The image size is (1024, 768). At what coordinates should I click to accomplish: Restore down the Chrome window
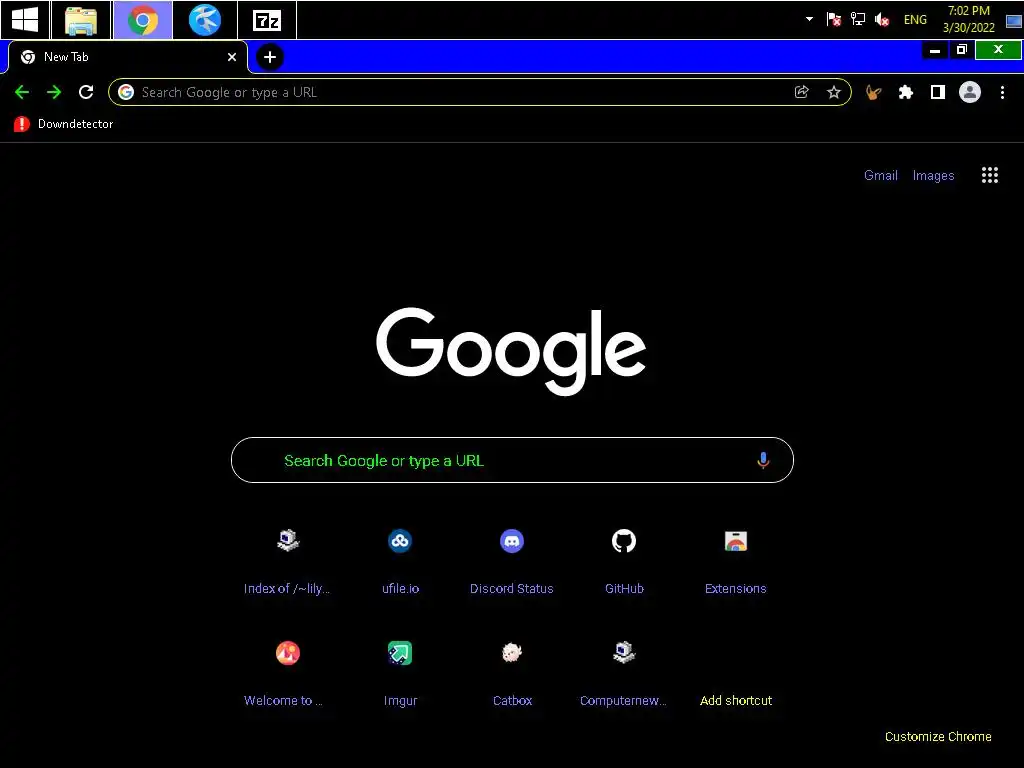coord(961,50)
